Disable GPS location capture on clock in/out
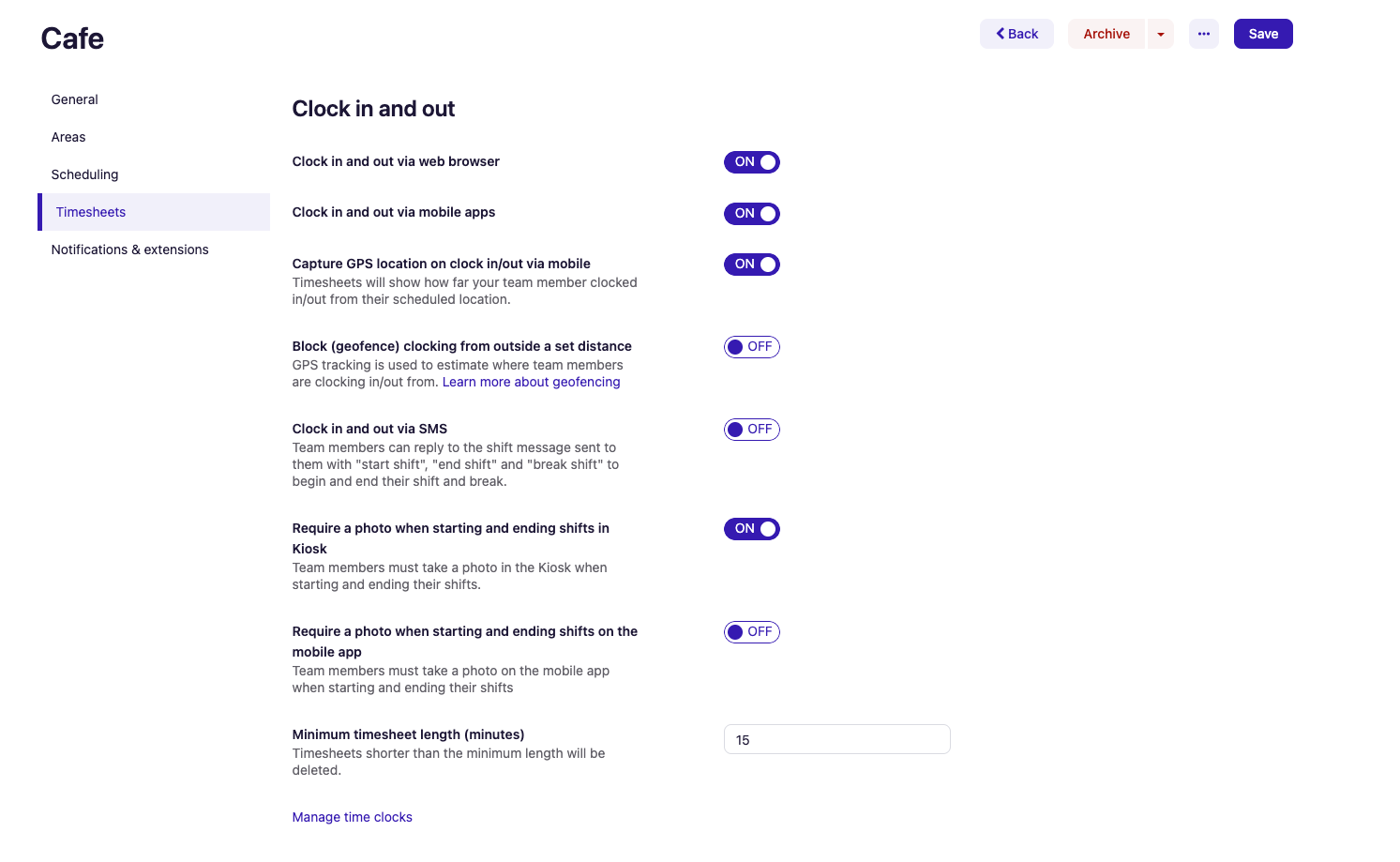 click(x=751, y=264)
